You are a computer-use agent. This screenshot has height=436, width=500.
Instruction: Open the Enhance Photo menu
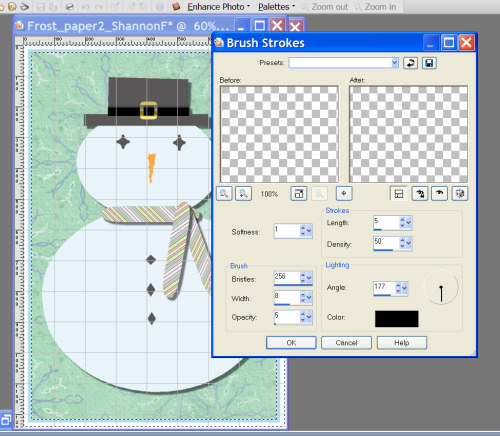(x=218, y=7)
